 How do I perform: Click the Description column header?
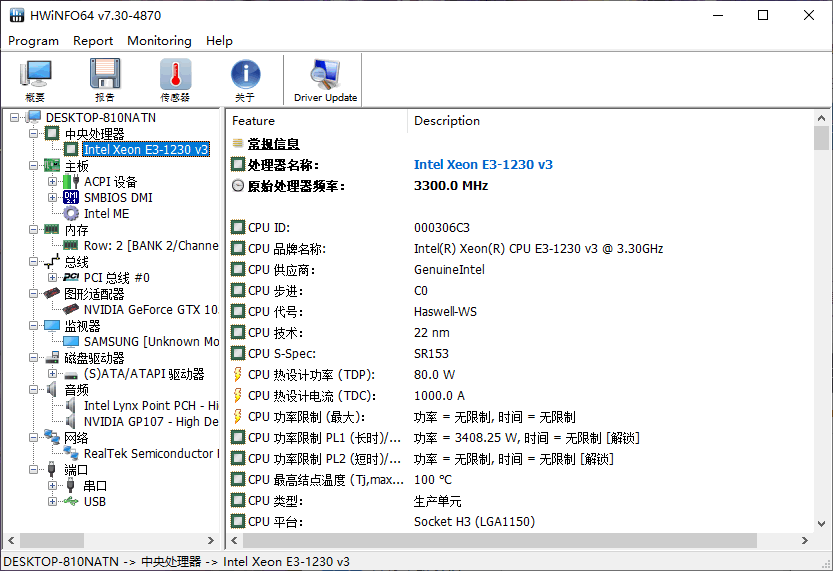click(x=447, y=121)
